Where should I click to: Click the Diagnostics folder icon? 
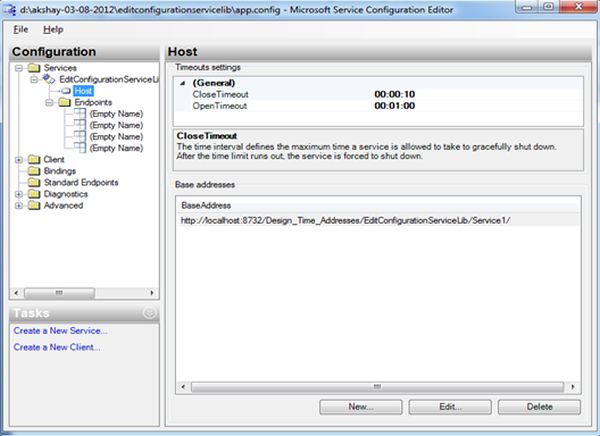pos(34,194)
